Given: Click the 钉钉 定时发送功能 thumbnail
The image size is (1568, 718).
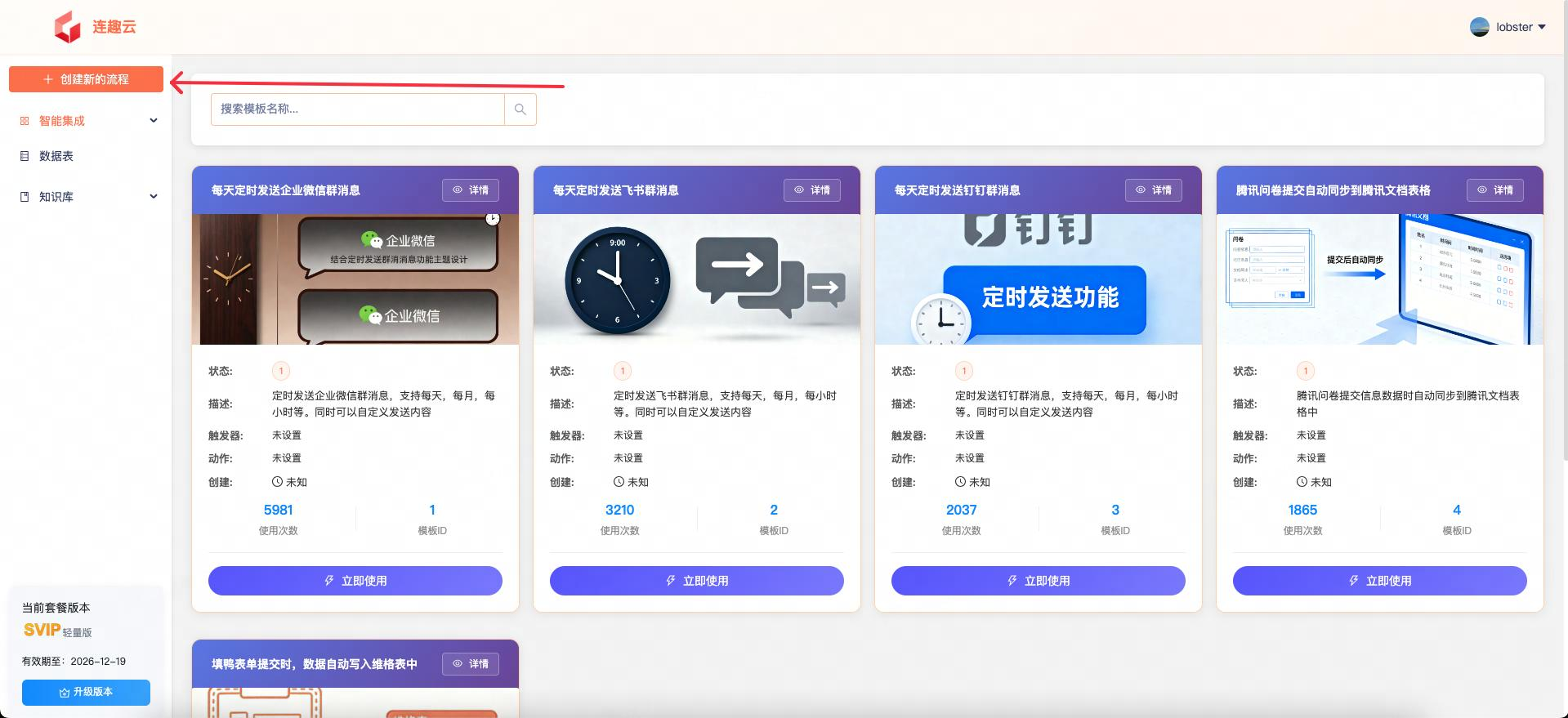Looking at the screenshot, I should pos(1039,279).
